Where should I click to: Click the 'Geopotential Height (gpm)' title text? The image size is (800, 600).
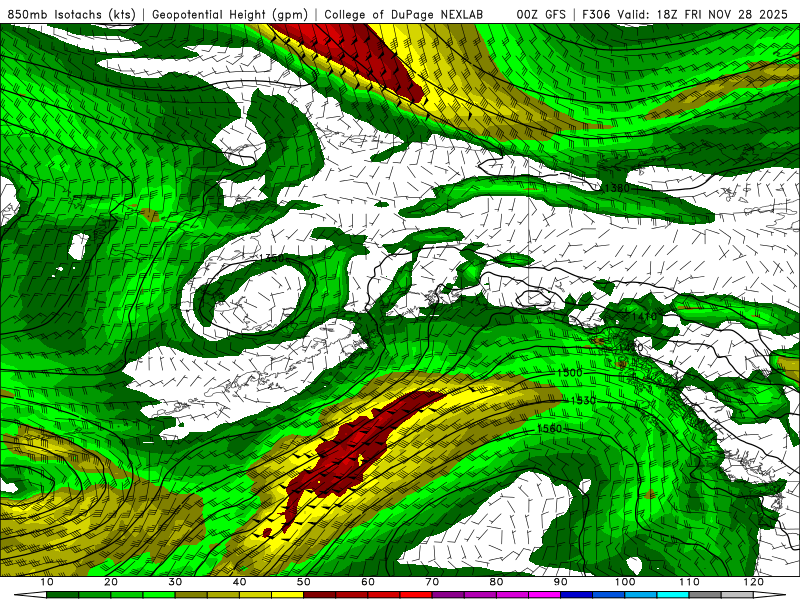coord(230,14)
